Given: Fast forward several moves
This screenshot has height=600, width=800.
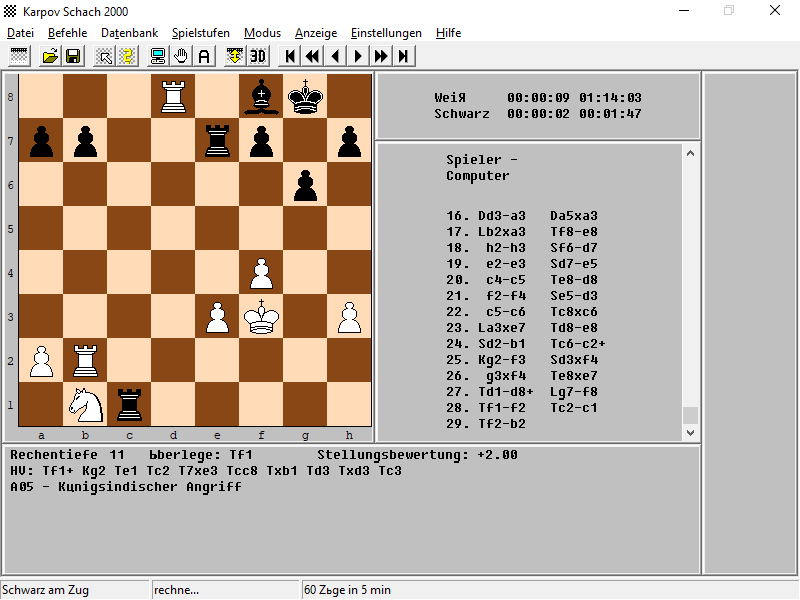Looking at the screenshot, I should [381, 56].
